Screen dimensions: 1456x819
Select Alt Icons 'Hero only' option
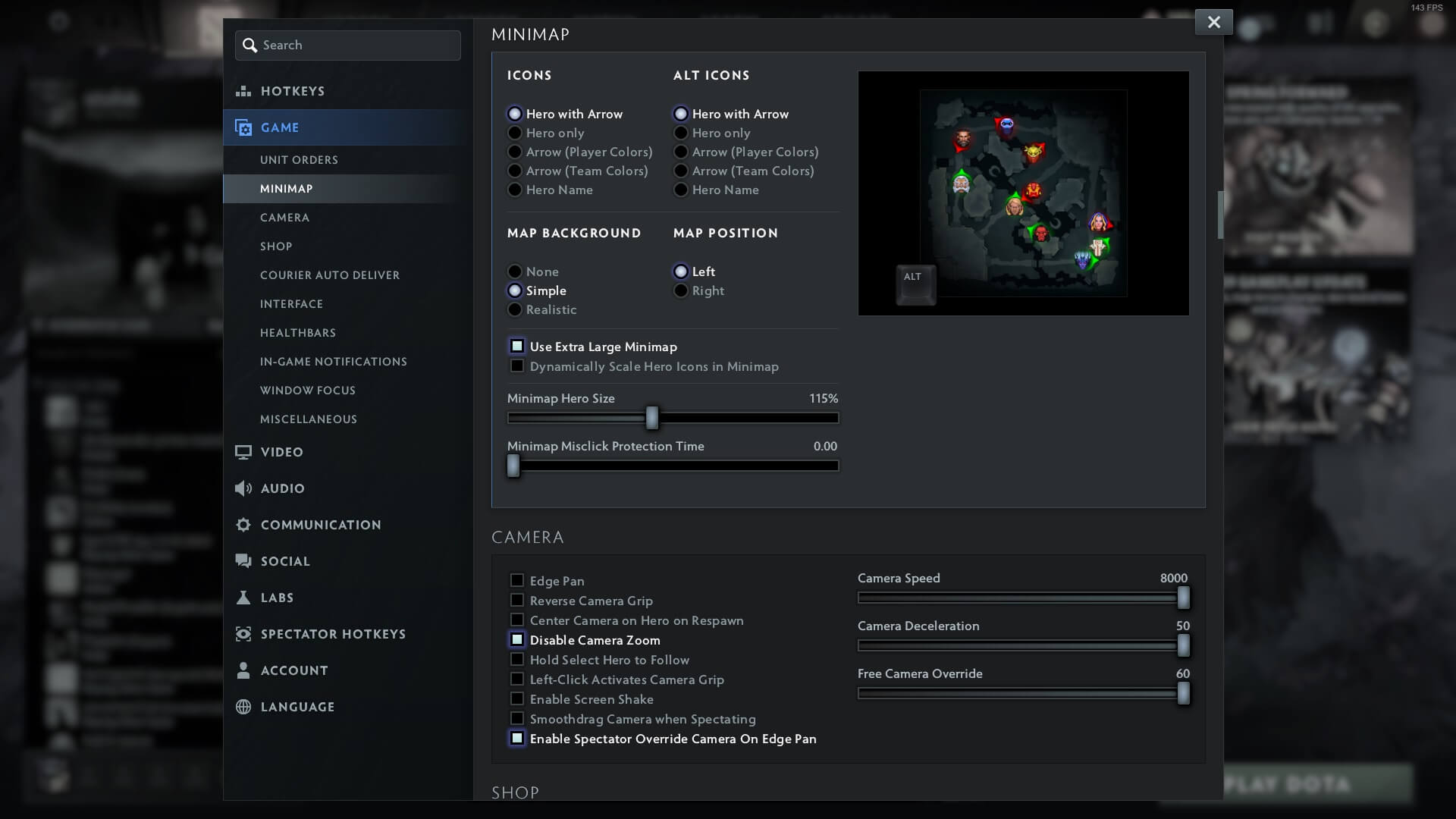pos(681,133)
